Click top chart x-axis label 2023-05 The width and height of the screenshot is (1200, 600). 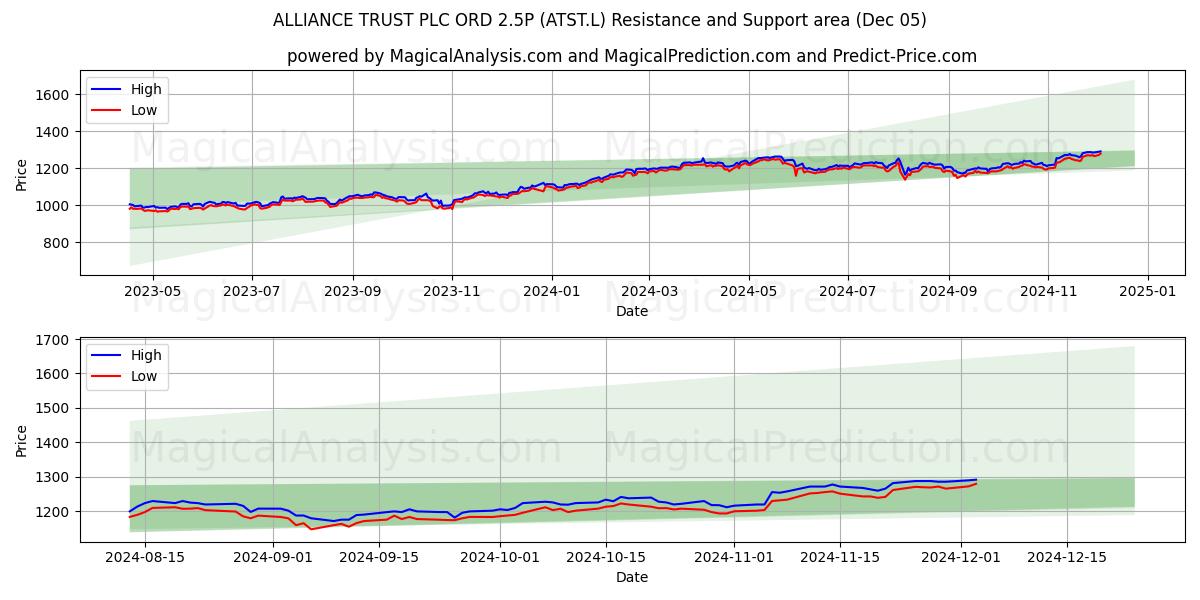coord(152,293)
